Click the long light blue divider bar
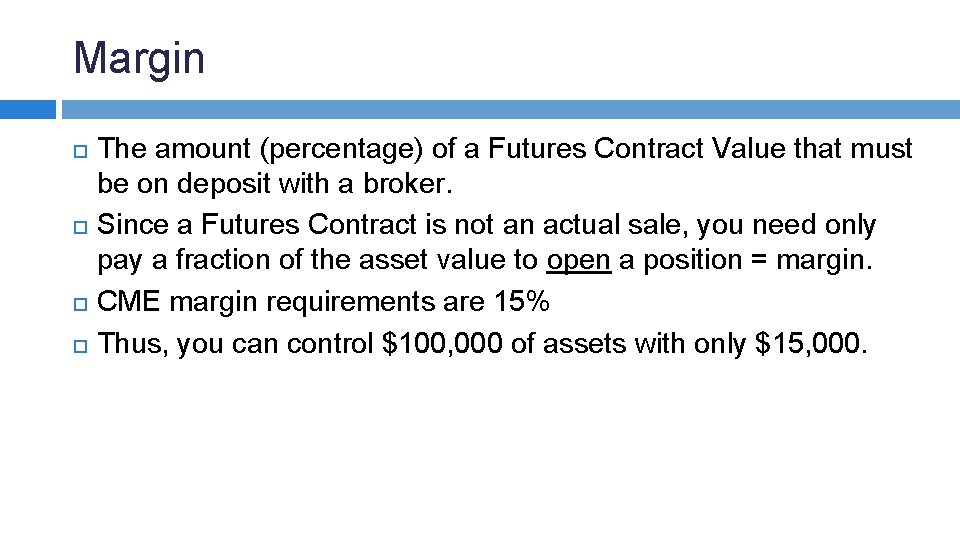 (x=511, y=110)
